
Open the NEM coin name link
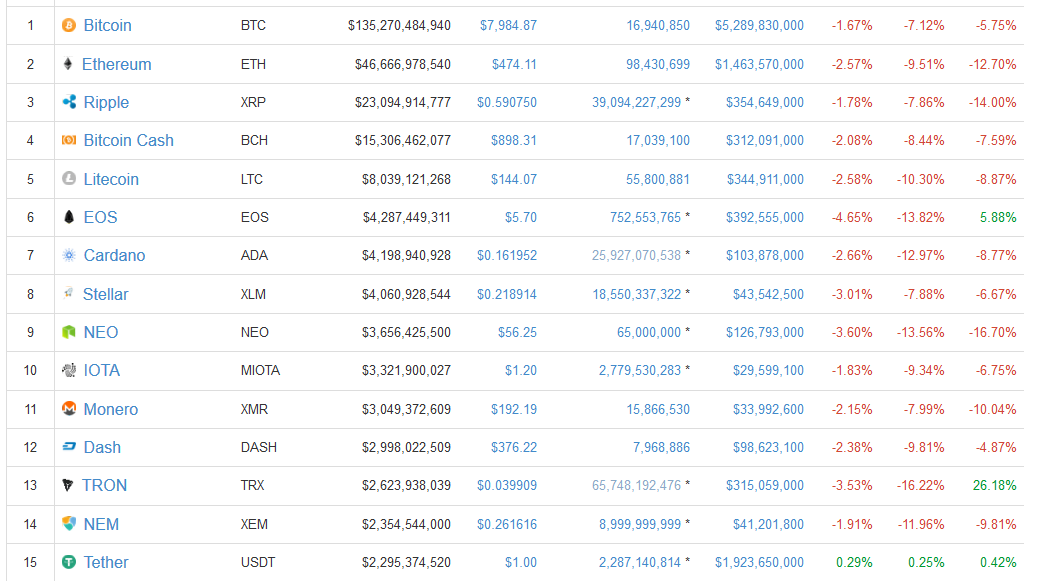point(101,524)
